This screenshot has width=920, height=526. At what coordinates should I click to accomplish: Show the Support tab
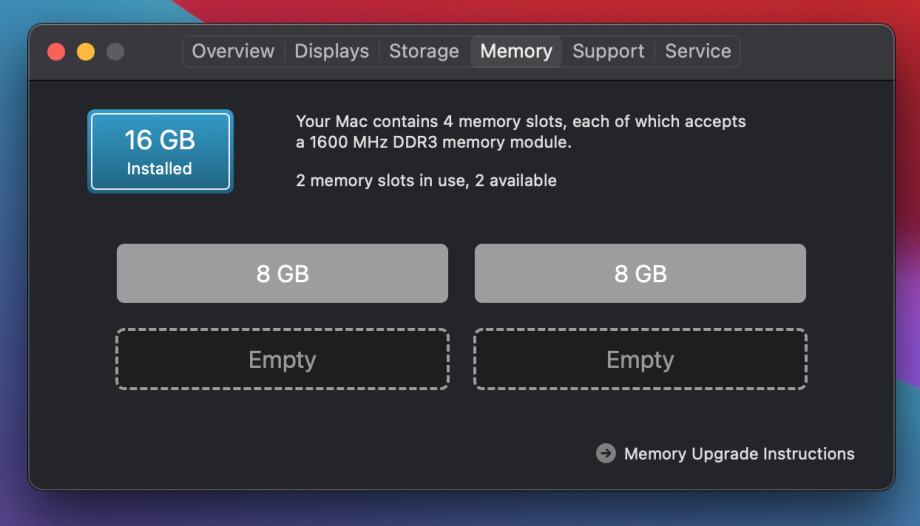608,51
